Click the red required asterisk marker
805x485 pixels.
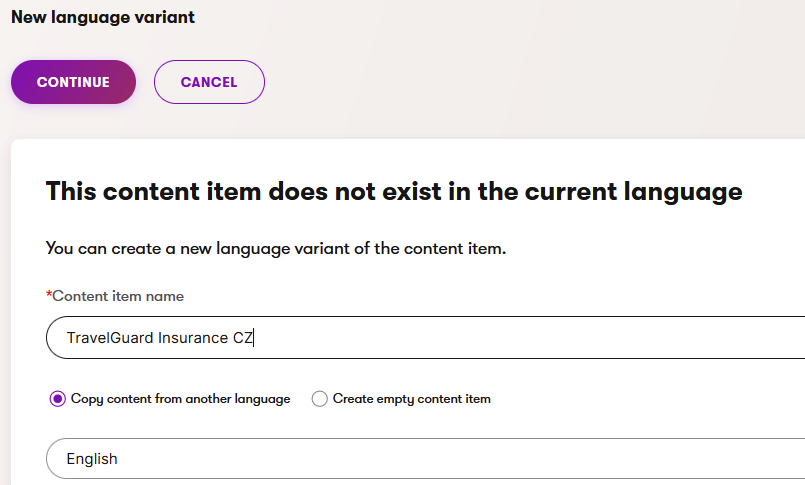point(49,295)
